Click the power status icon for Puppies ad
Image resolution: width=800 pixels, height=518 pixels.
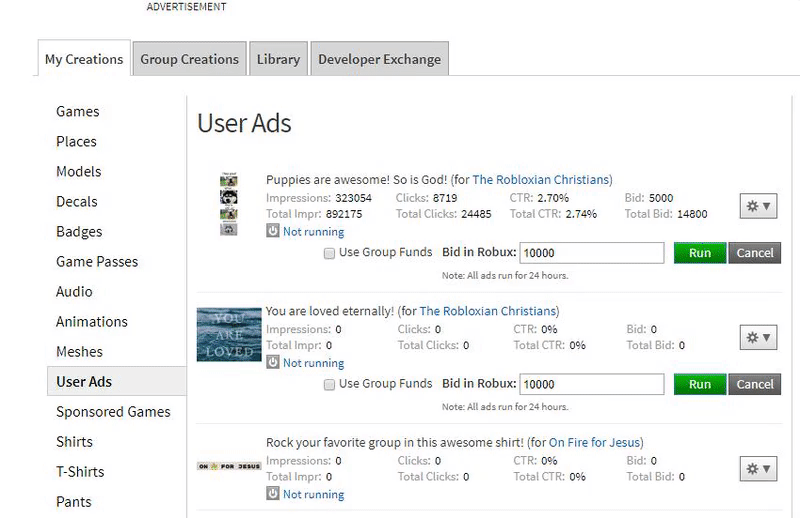273,231
